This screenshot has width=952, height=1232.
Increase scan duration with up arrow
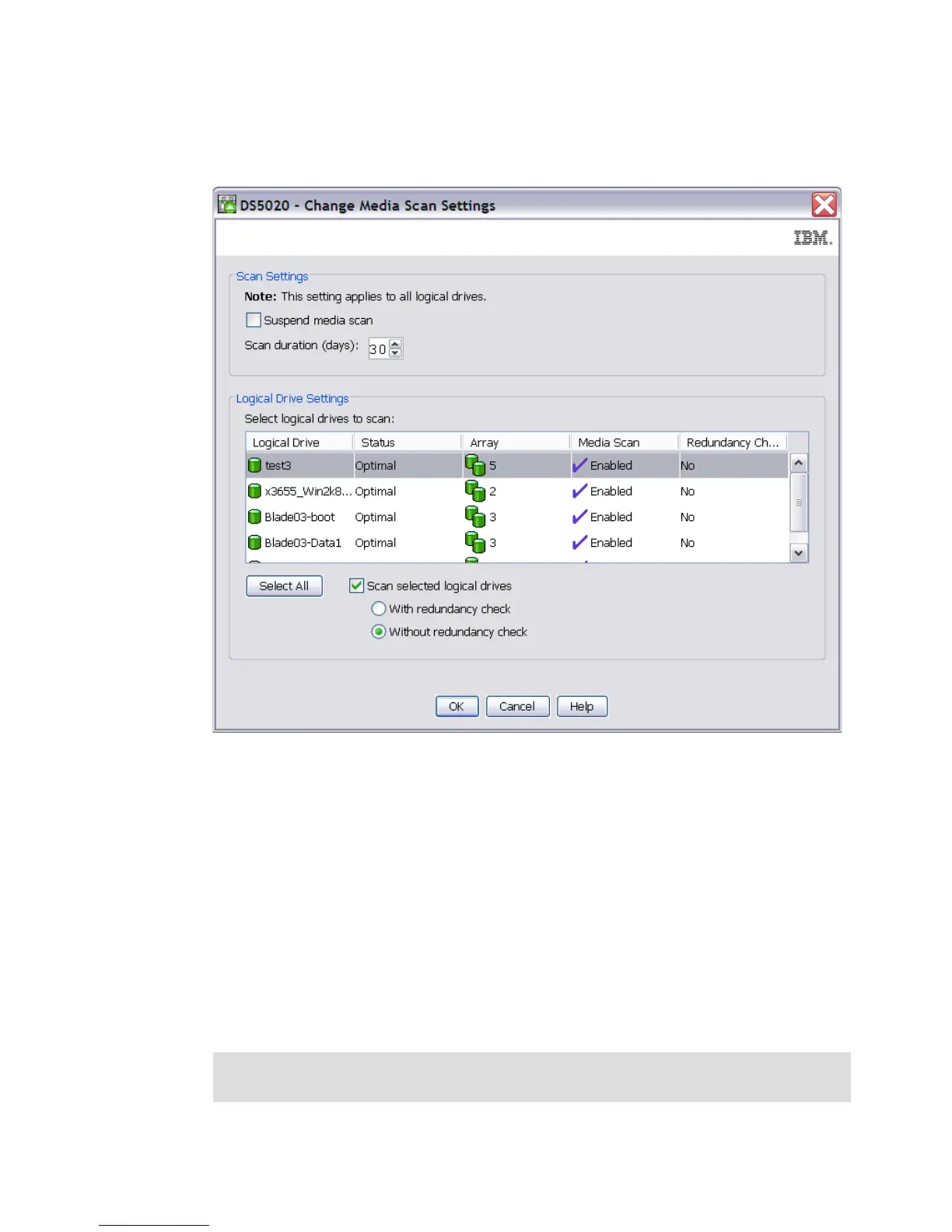pyautogui.click(x=395, y=344)
